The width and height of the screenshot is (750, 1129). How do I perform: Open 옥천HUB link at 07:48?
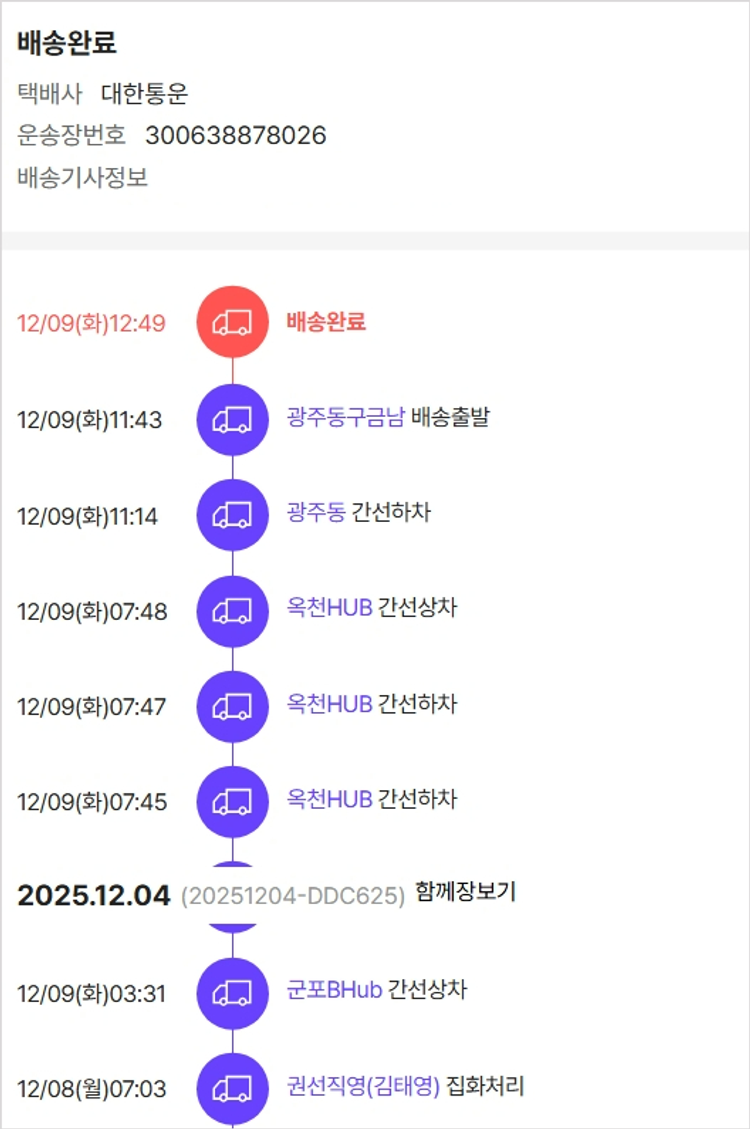pyautogui.click(x=329, y=608)
